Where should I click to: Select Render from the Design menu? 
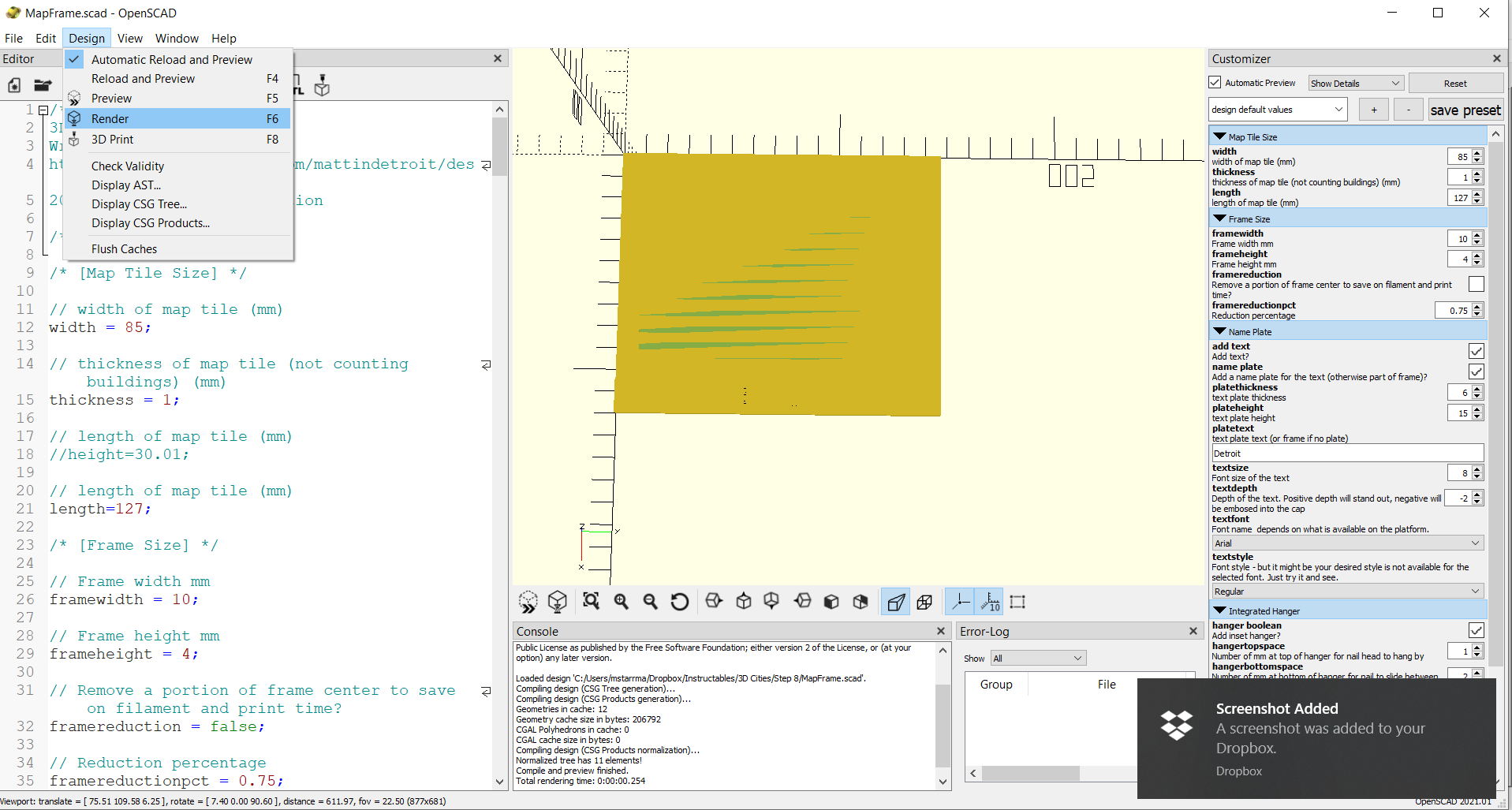[110, 119]
